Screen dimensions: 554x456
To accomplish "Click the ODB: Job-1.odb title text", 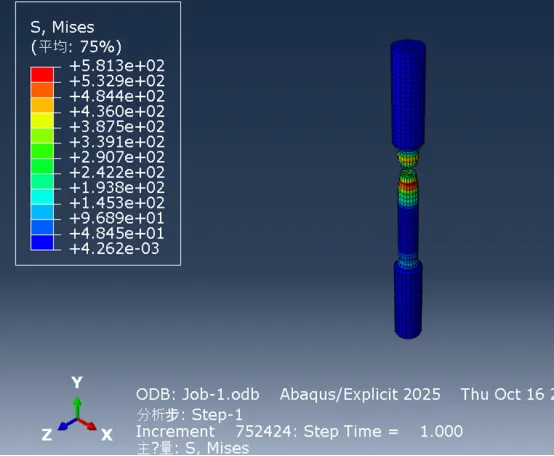I will 198,395.
